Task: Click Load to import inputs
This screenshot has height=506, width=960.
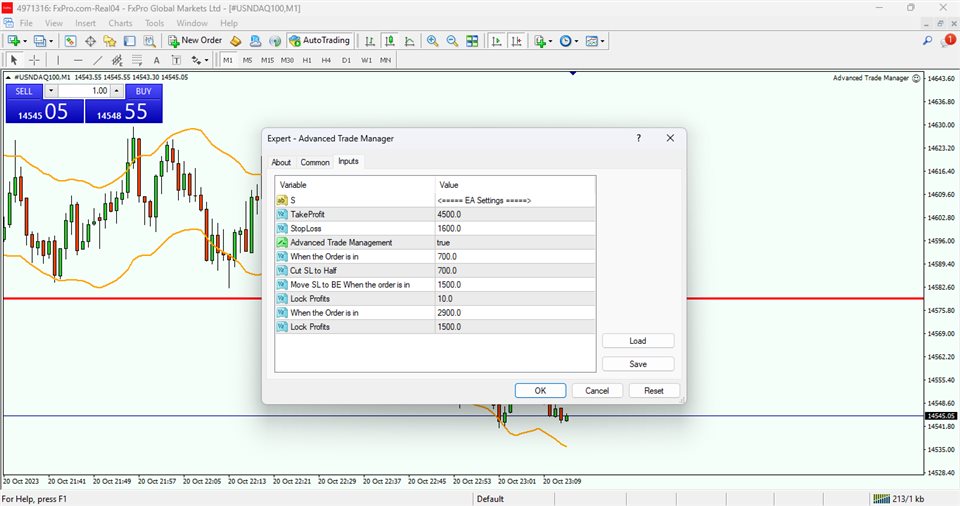Action: [638, 341]
